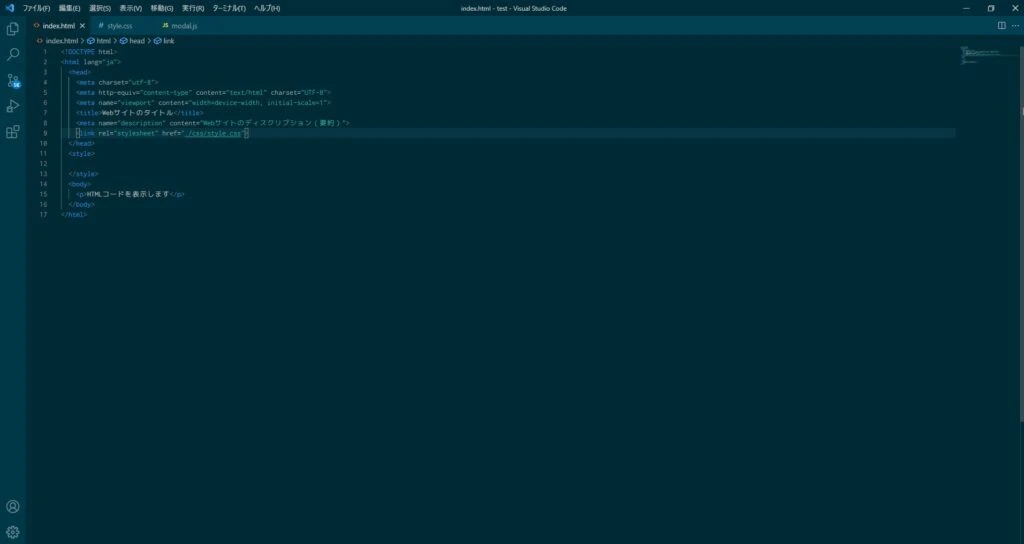Select head element in the breadcrumb

pyautogui.click(x=136, y=40)
